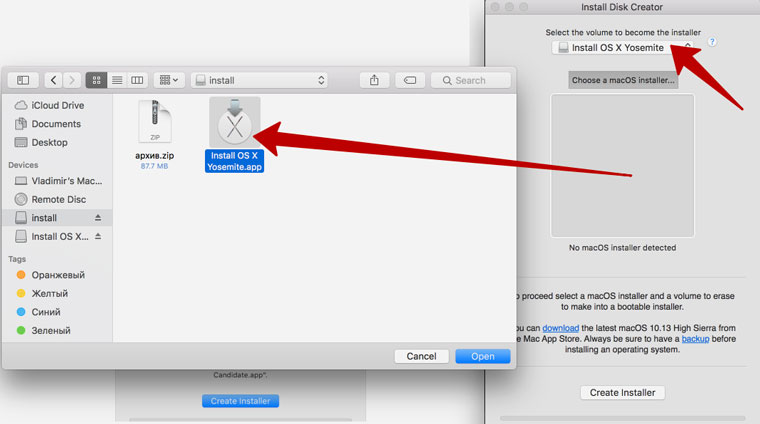This screenshot has width=760, height=424.
Task: Click Cancel in the file dialog
Action: point(421,356)
